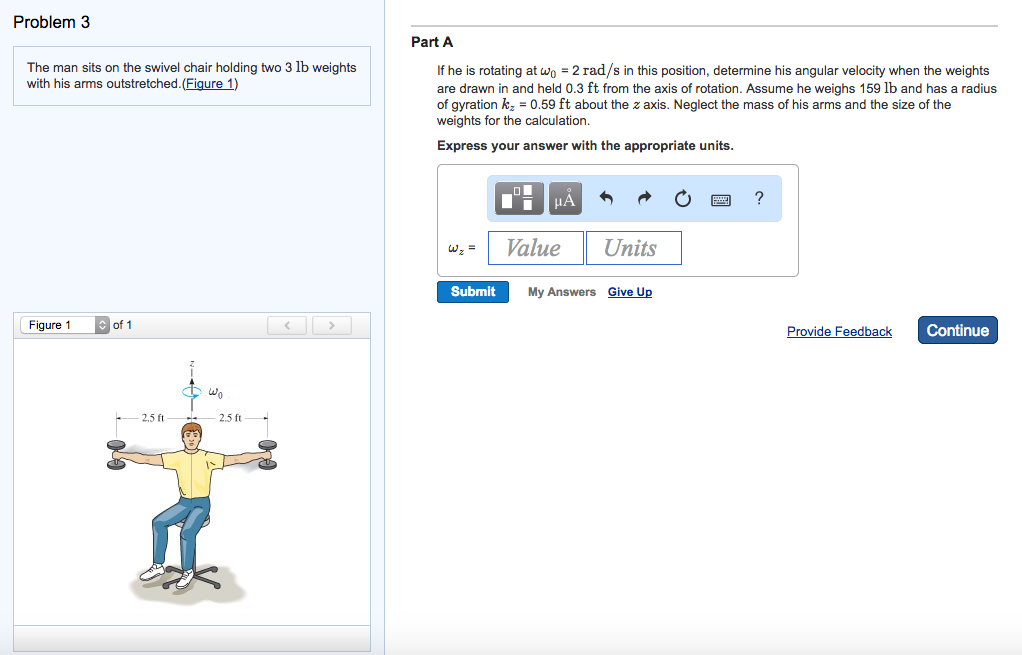Viewport: 1022px width, 655px height.
Task: Click 'Express your answer with the appropriate units.'
Action: [585, 145]
